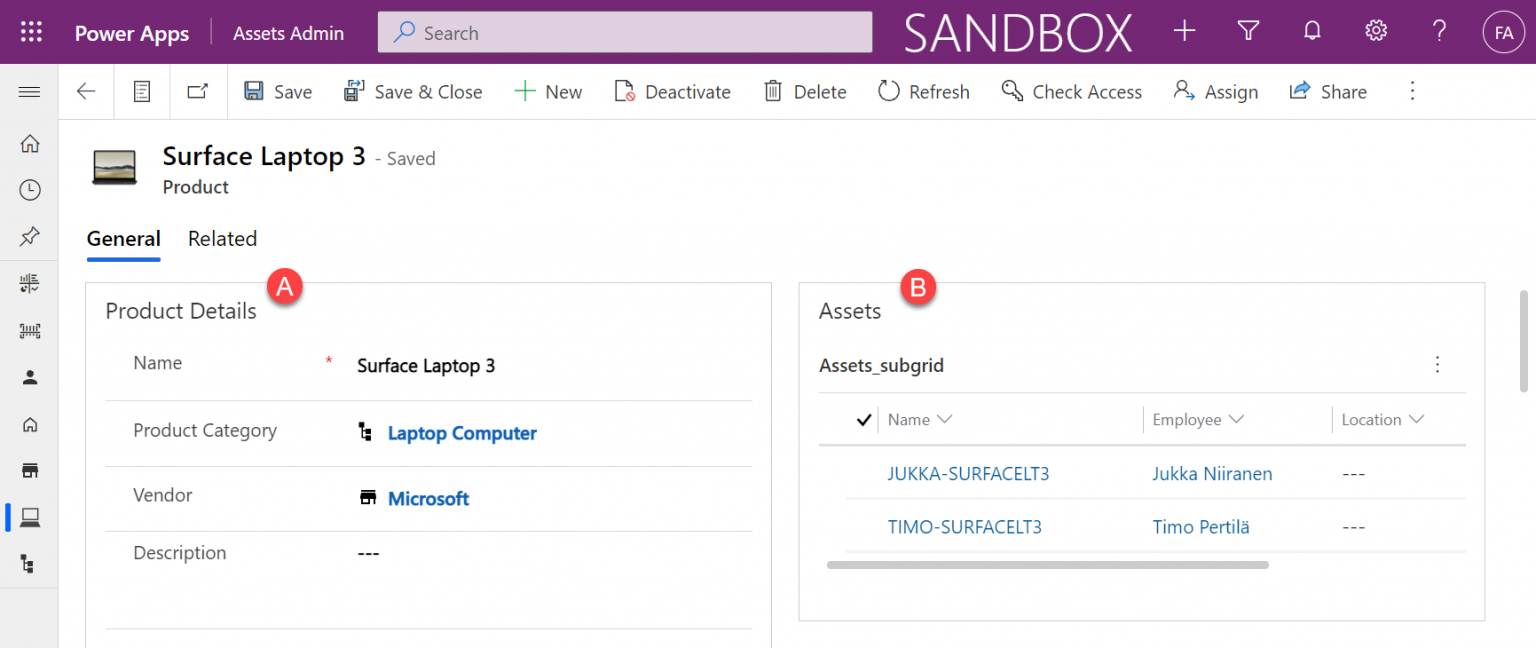
Task: Click the subgrid horizontal scrollbar
Action: coord(1048,565)
